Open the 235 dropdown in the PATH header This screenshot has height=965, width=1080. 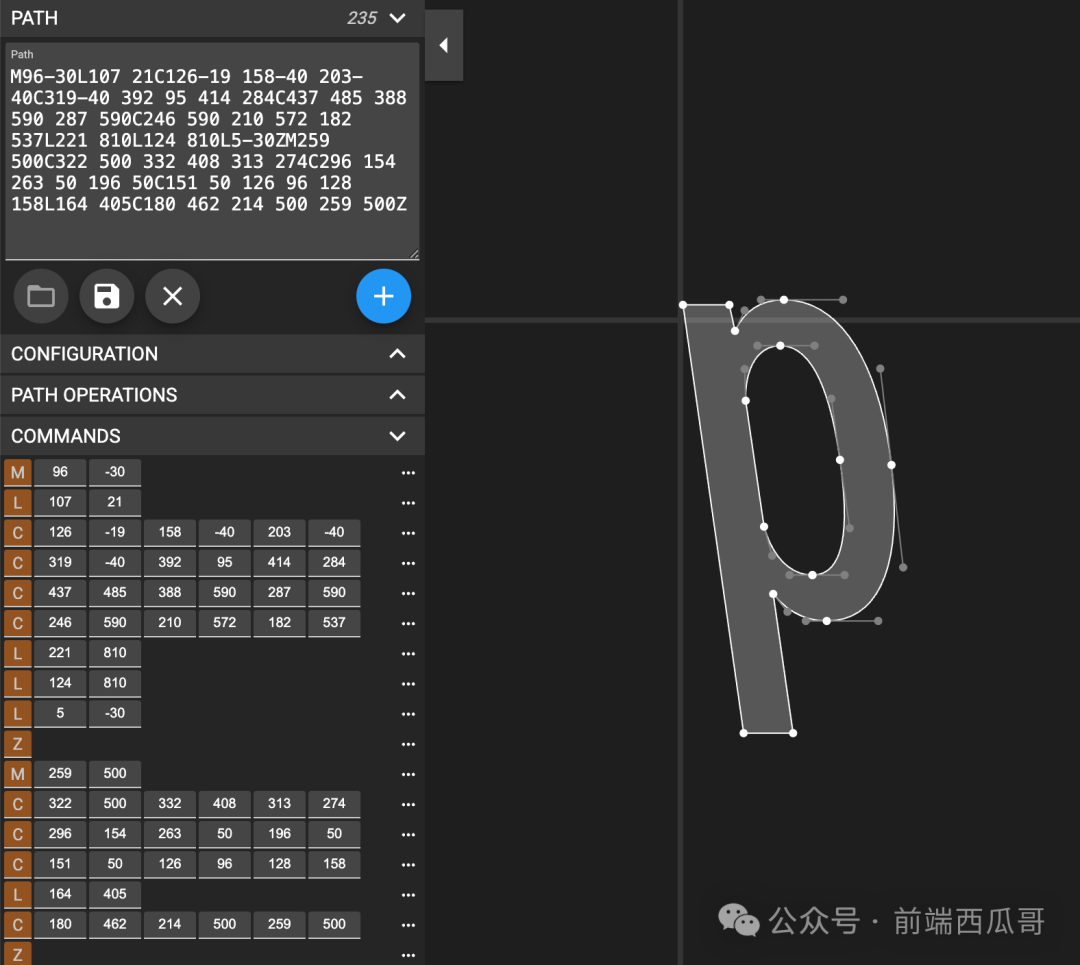(x=397, y=18)
